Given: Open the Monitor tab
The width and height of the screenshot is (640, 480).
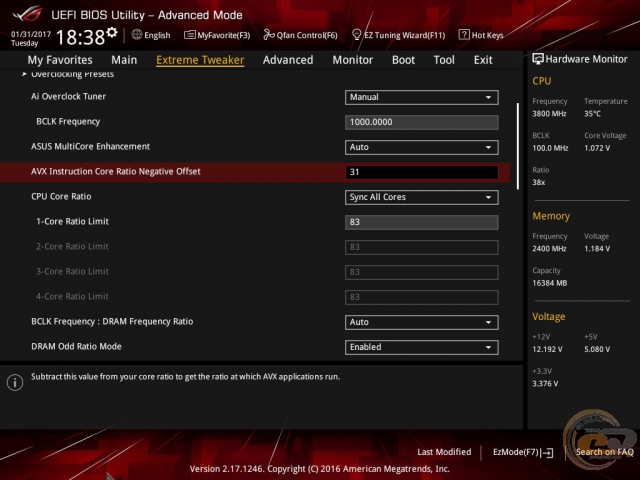Looking at the screenshot, I should point(353,60).
